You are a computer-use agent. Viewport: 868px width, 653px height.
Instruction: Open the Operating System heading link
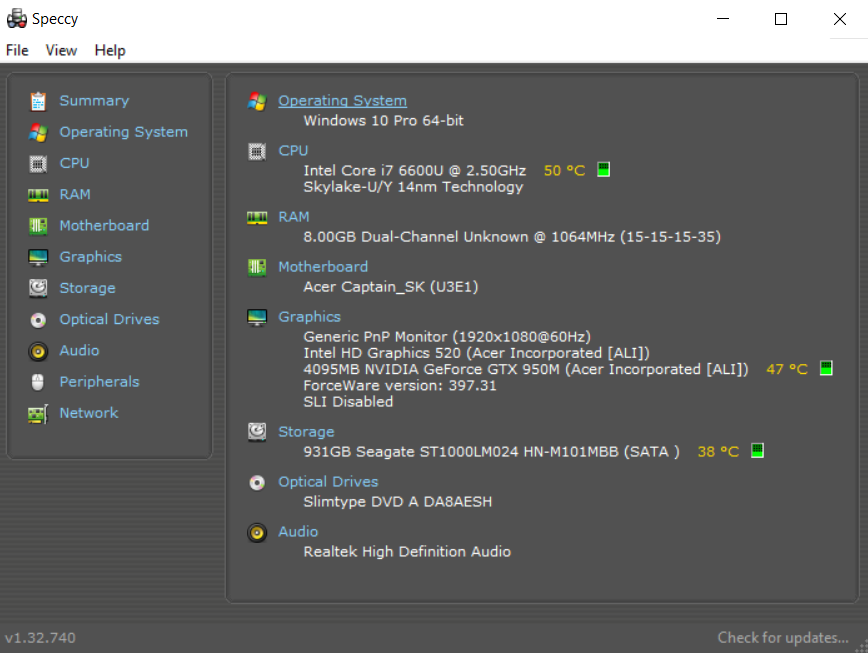pos(342,100)
